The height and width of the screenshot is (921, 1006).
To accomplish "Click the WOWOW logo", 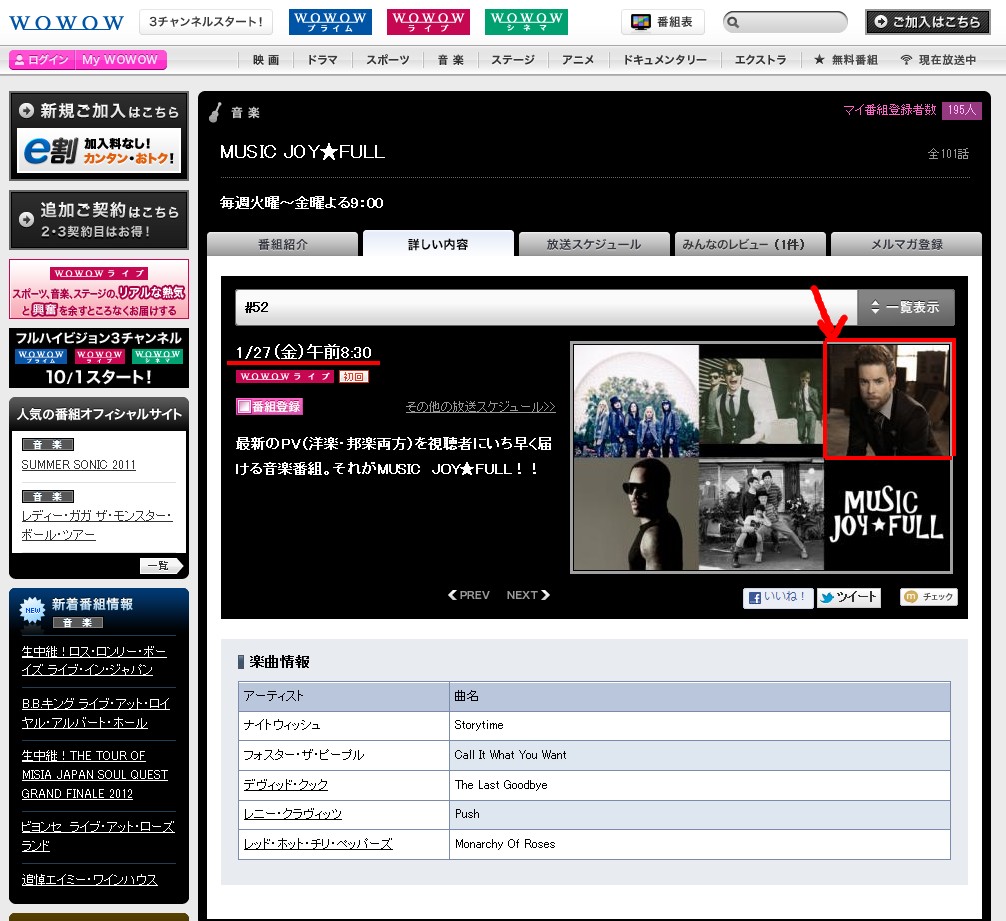I will tap(66, 23).
